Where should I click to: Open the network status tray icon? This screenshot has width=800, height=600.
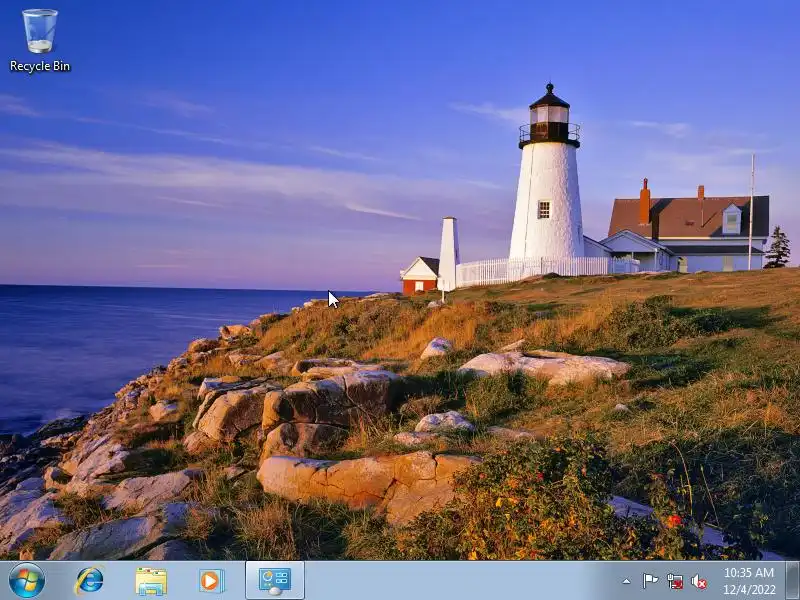tap(674, 581)
